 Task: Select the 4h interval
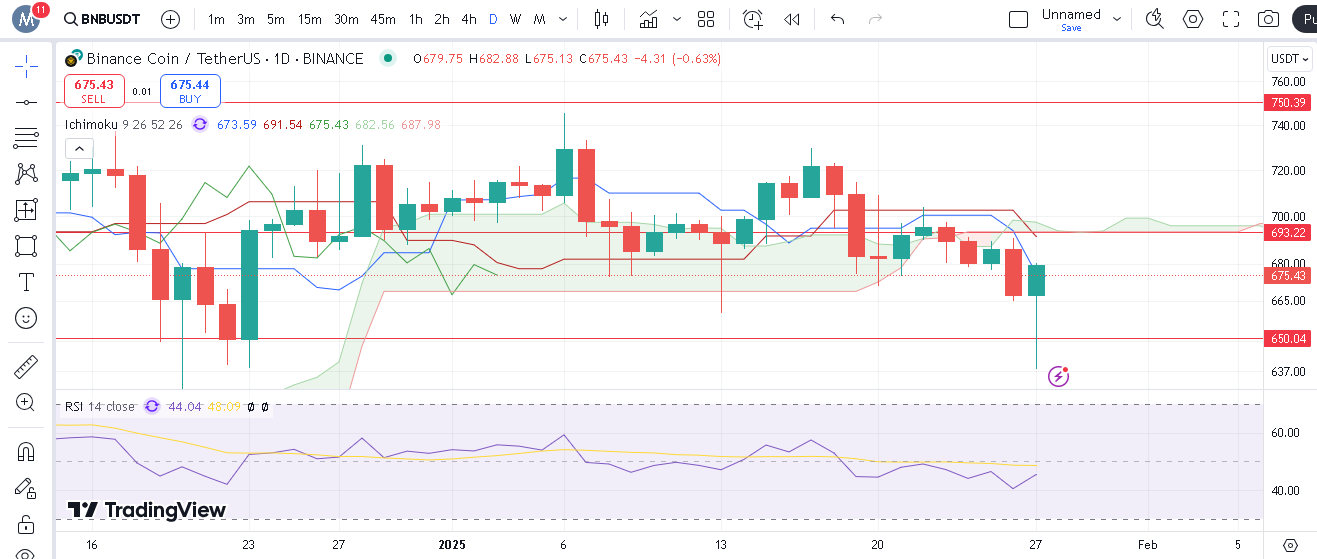point(469,19)
